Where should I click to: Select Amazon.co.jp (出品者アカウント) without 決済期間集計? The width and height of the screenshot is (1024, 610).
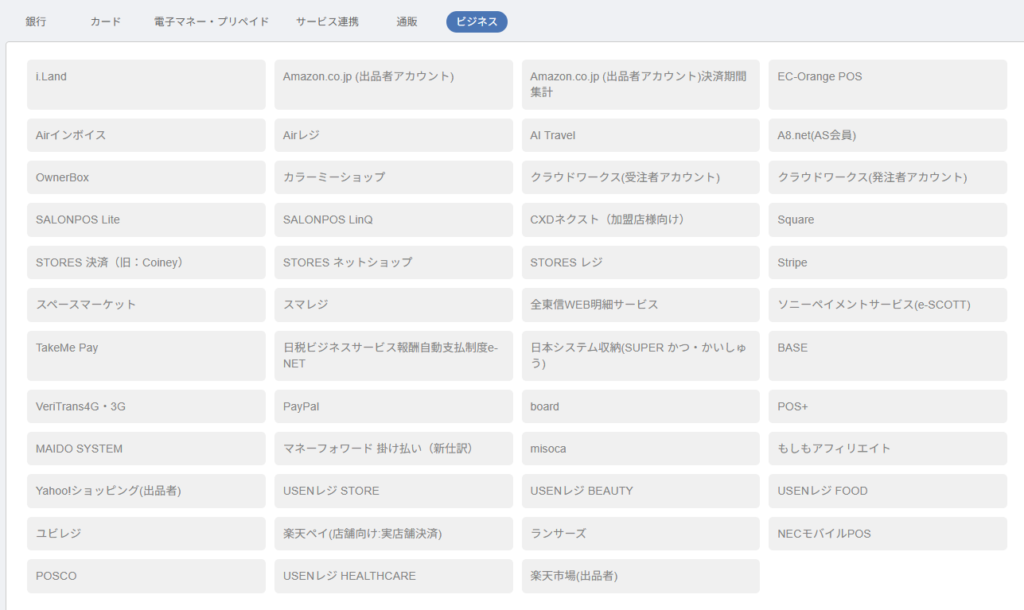coord(393,84)
